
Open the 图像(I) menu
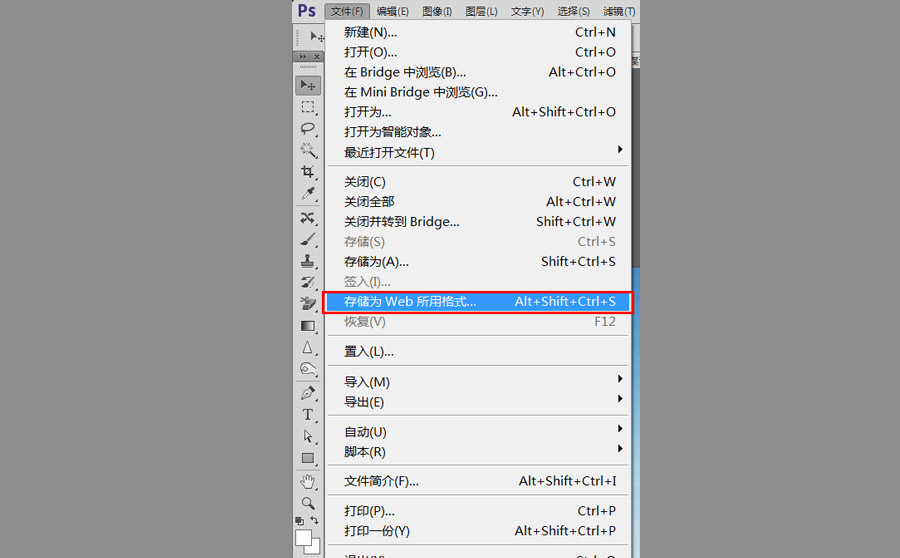(x=437, y=11)
